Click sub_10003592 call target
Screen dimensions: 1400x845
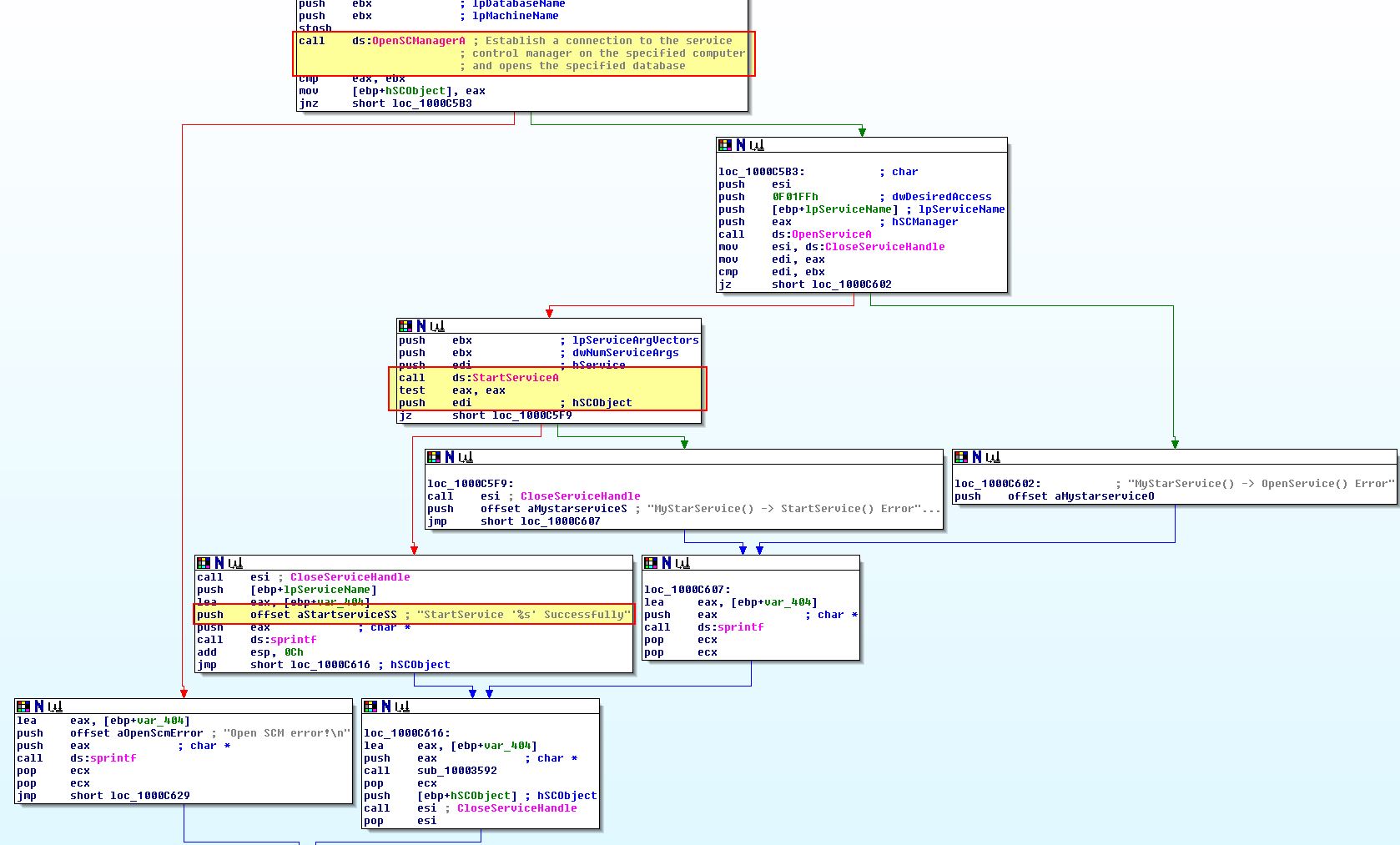click(x=457, y=771)
